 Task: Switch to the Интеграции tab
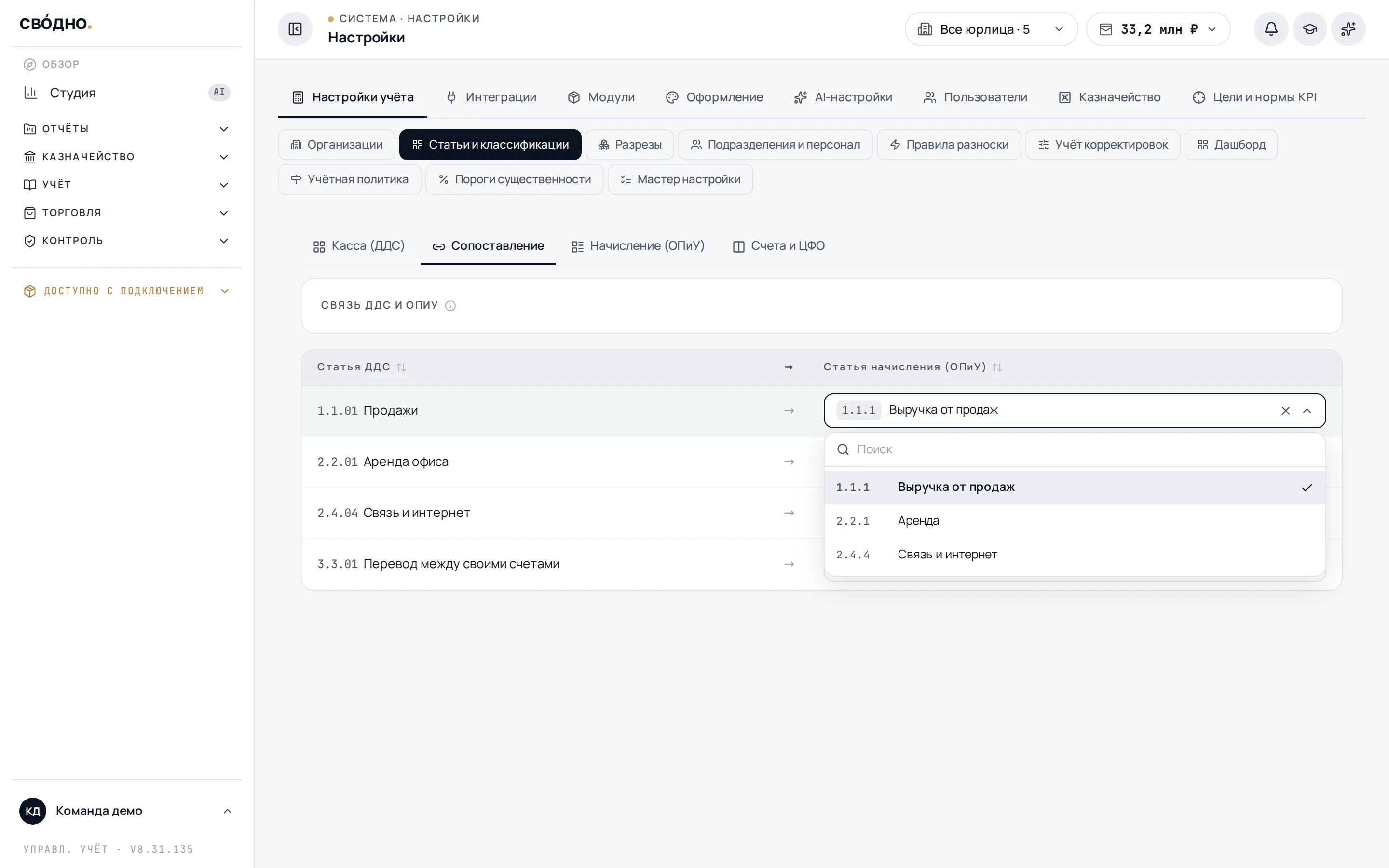pos(491,97)
